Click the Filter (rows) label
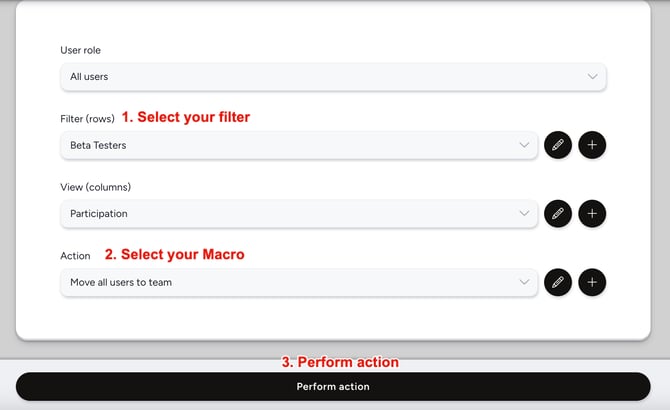 (x=86, y=118)
